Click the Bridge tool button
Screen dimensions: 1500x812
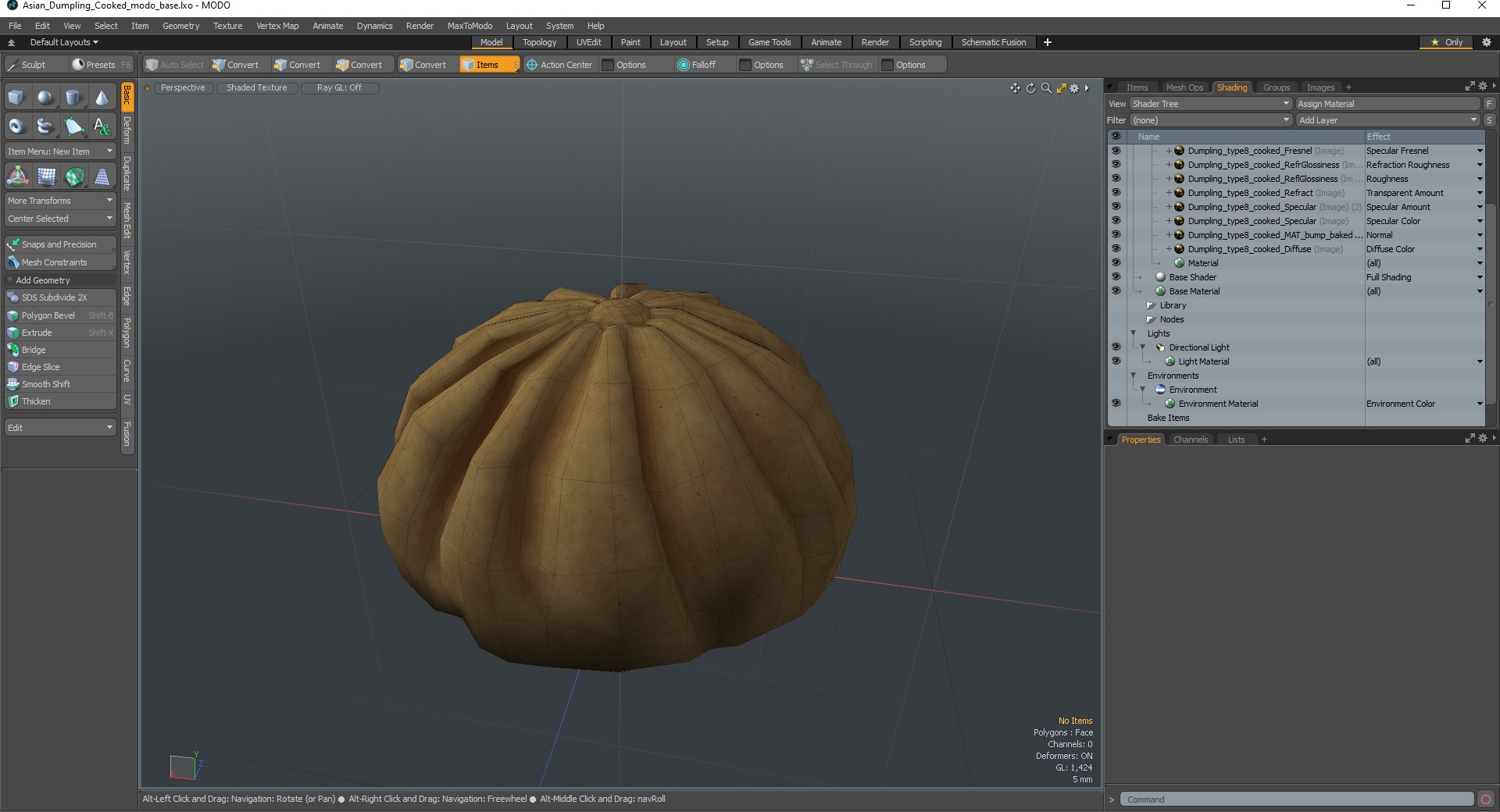click(x=60, y=350)
